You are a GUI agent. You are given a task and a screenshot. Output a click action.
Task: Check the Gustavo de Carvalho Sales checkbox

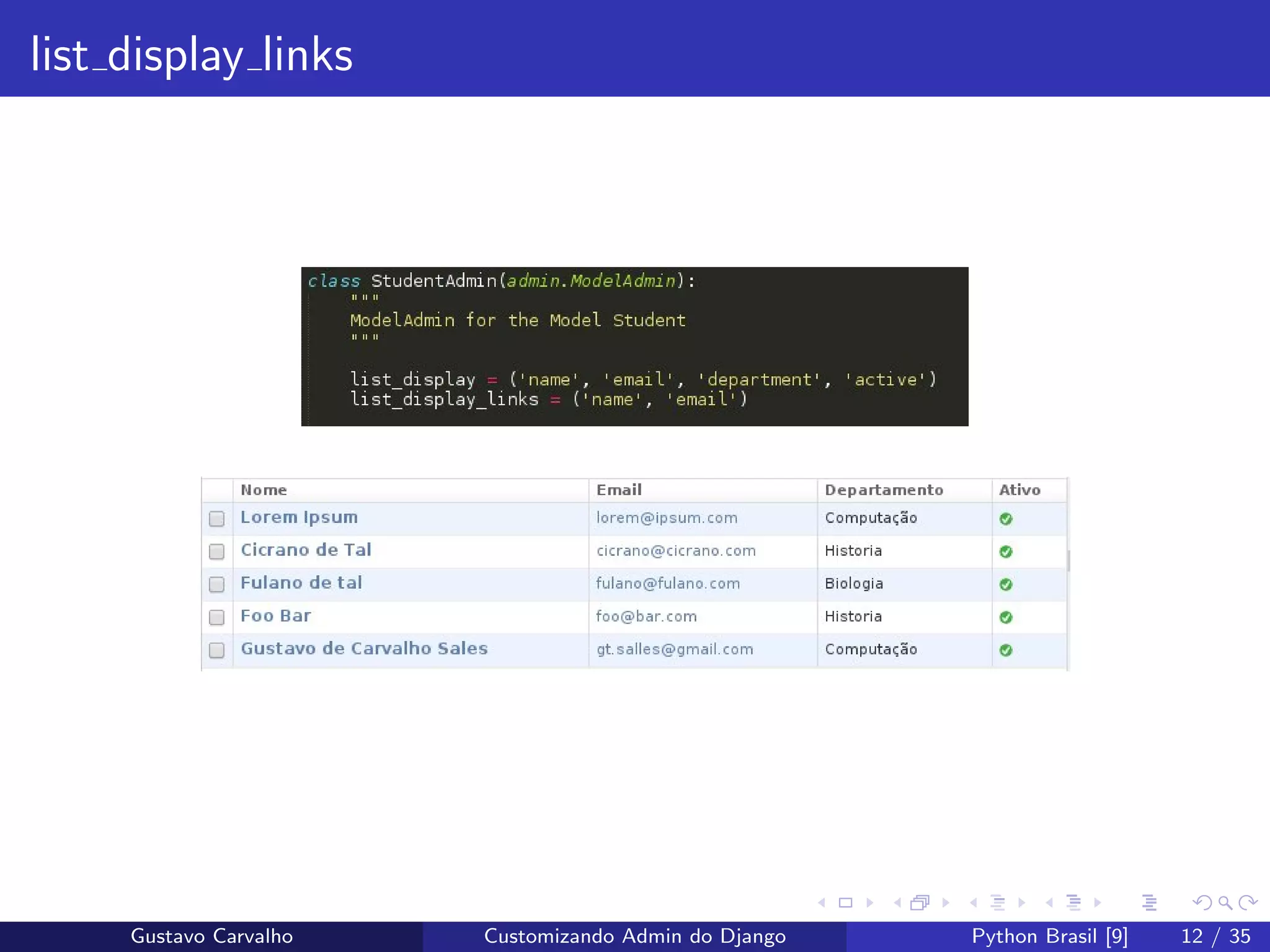(x=216, y=650)
